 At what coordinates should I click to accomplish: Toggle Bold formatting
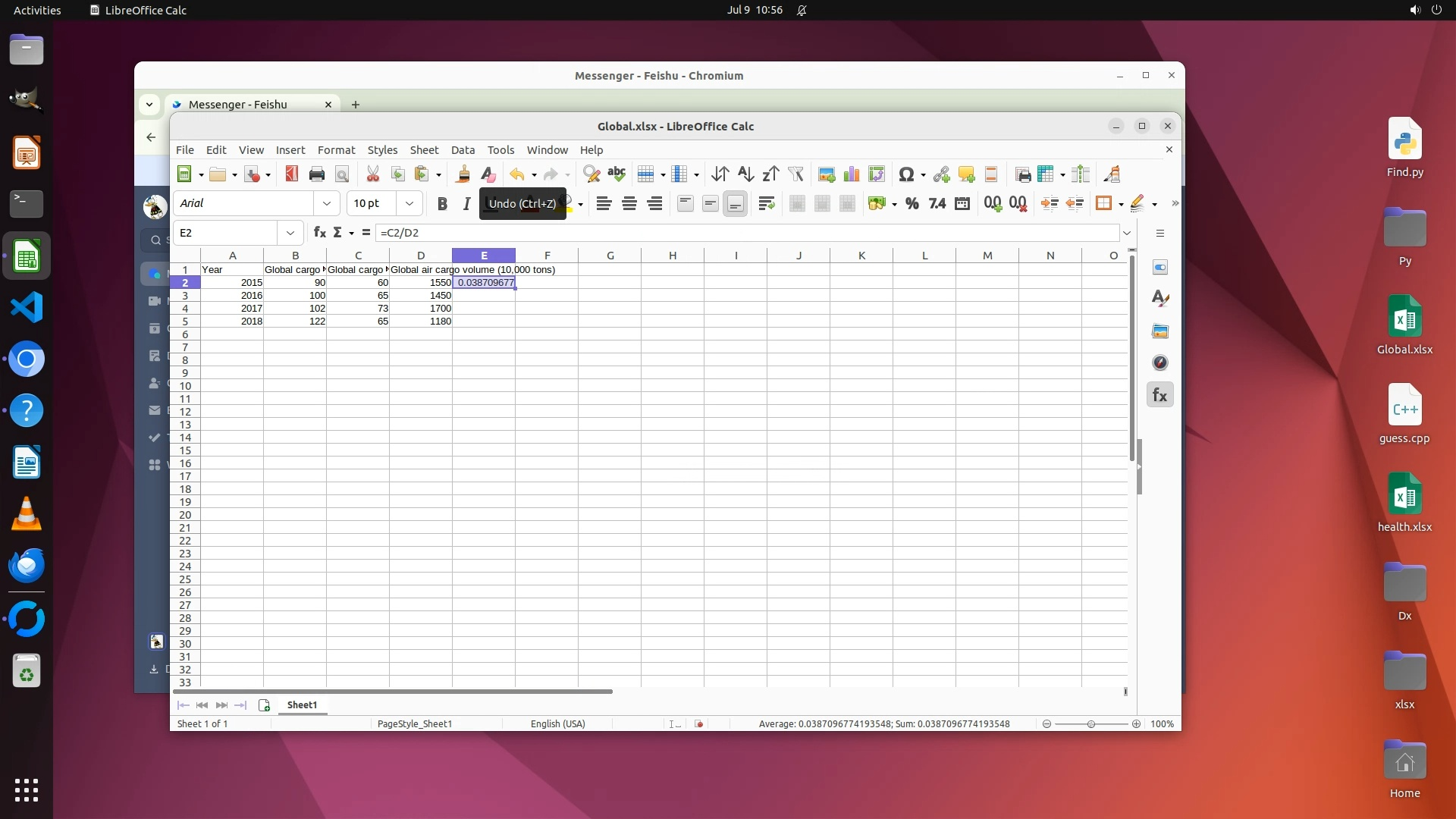point(442,203)
